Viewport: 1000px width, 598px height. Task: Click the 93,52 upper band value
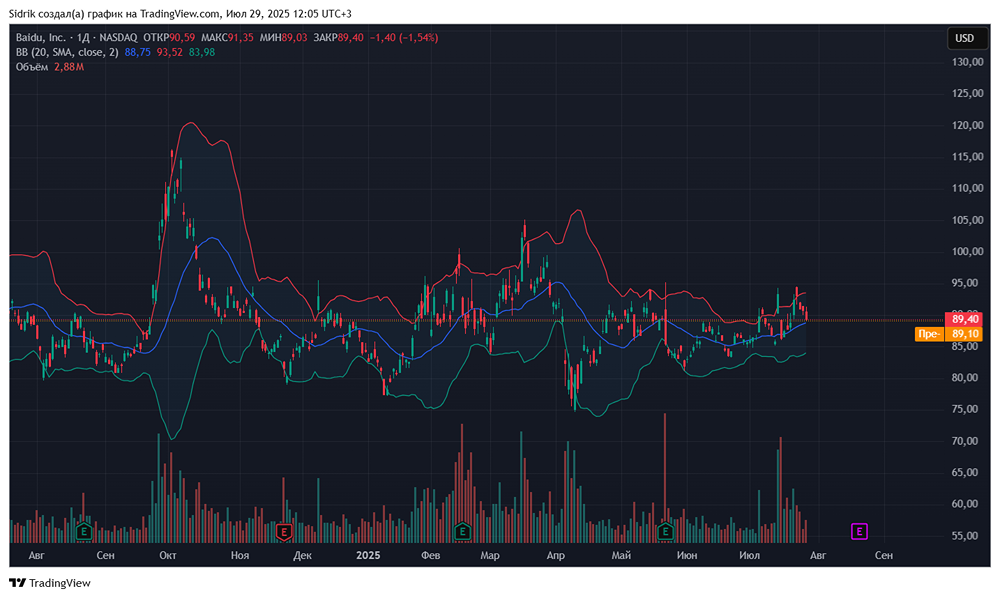(x=170, y=52)
